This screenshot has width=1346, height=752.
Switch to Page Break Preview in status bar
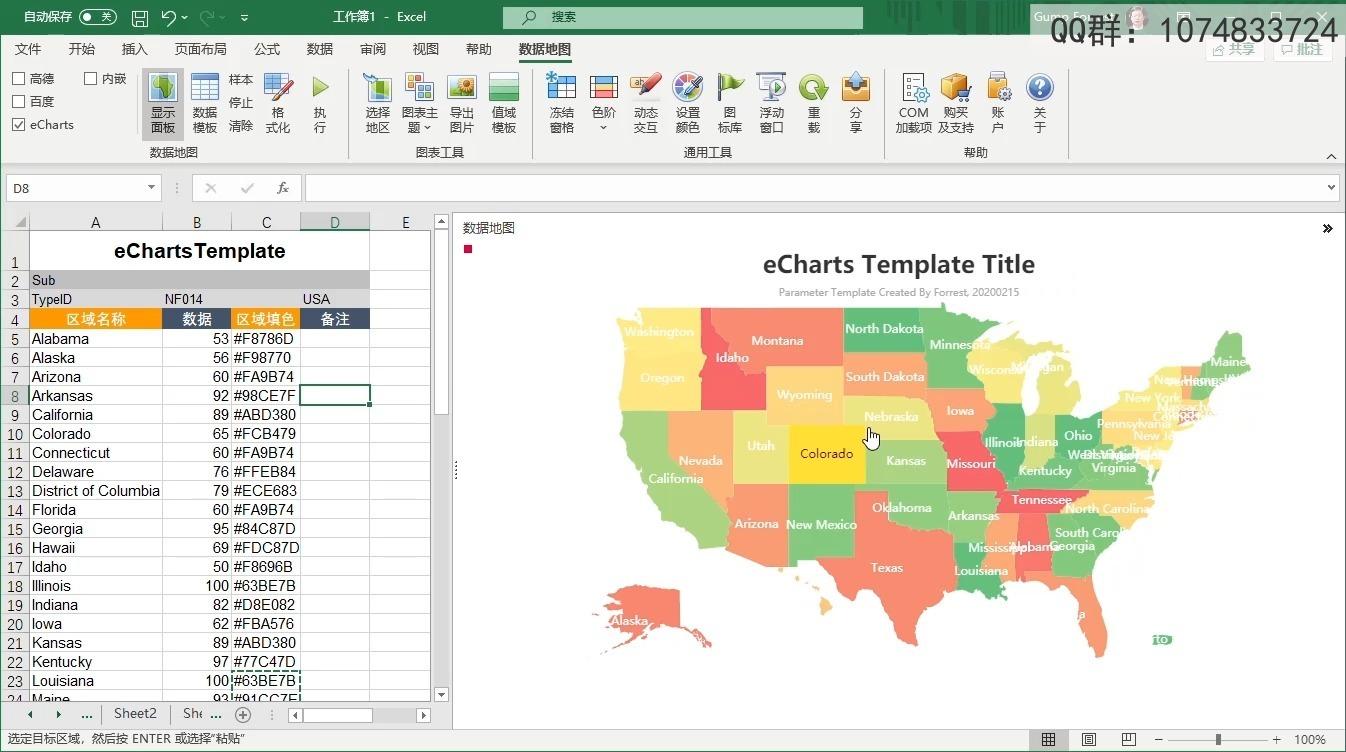(x=1129, y=740)
